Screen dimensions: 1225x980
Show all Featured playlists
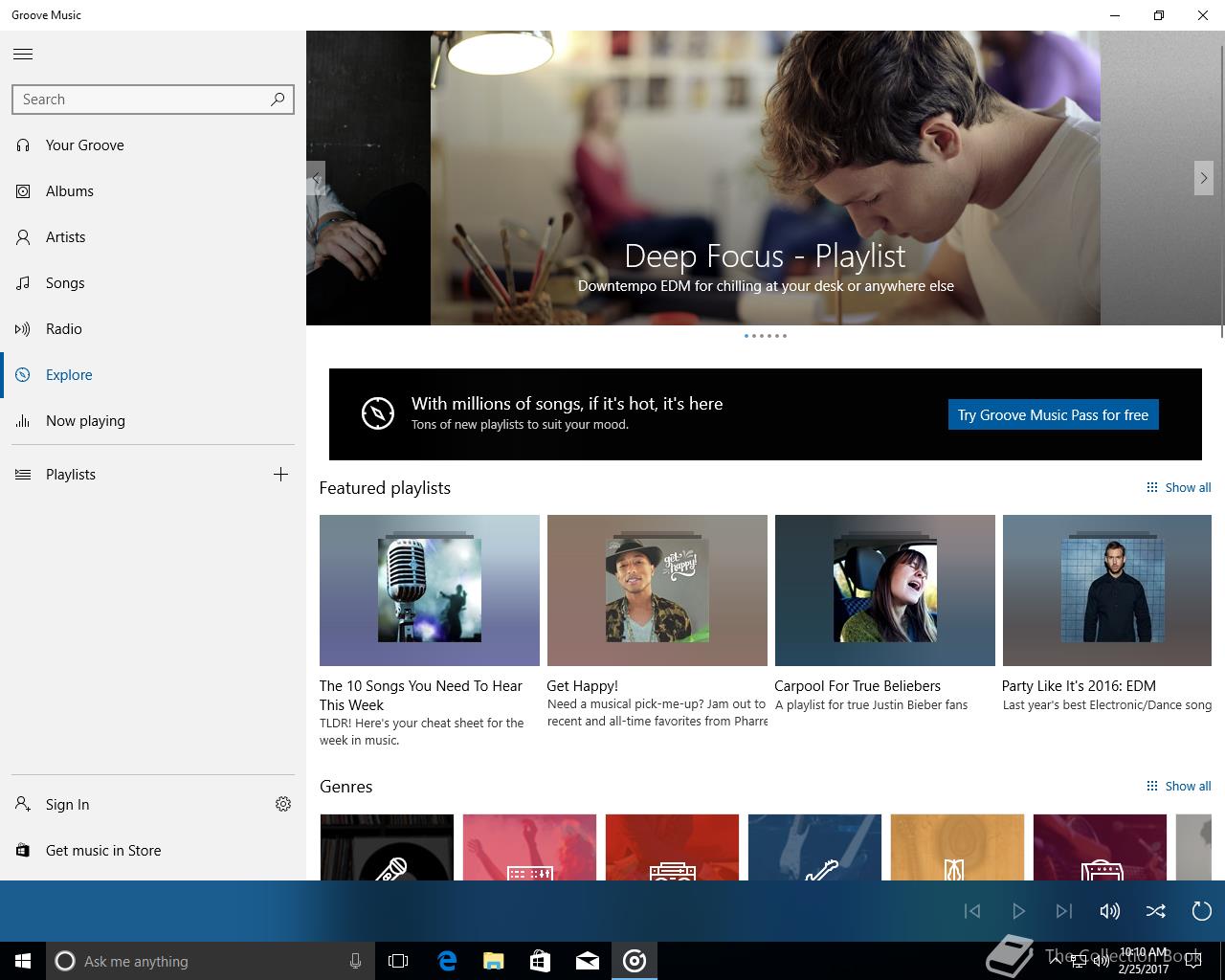pos(1178,487)
